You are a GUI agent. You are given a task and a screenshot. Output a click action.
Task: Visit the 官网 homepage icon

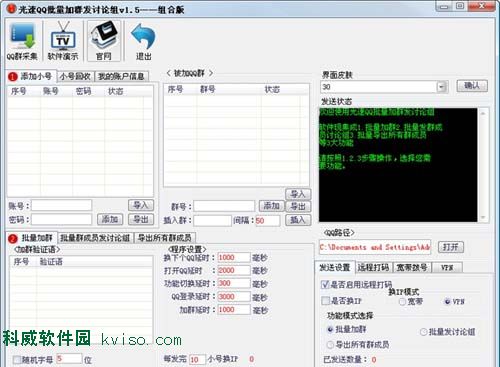[x=104, y=41]
